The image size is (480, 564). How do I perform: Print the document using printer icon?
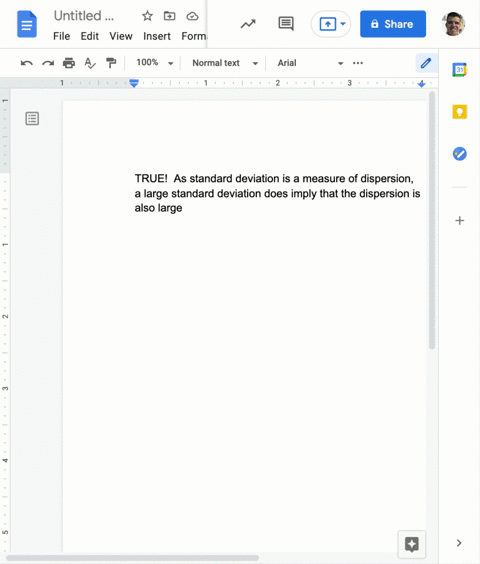[69, 63]
